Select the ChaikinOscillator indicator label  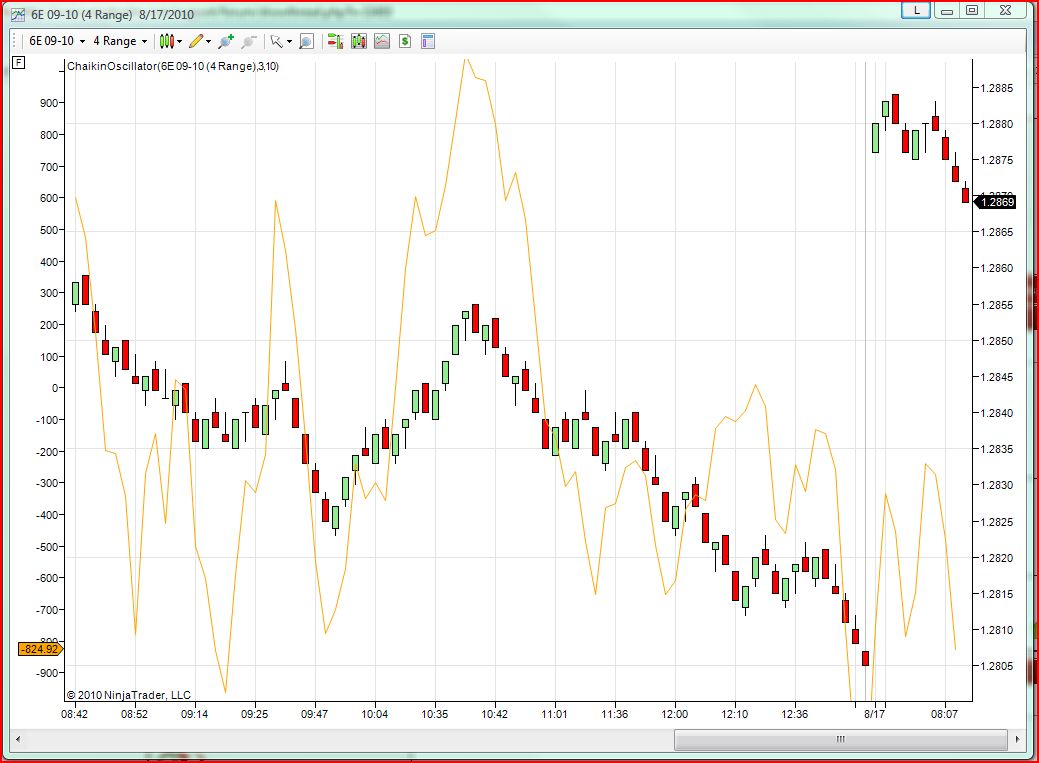[x=173, y=66]
